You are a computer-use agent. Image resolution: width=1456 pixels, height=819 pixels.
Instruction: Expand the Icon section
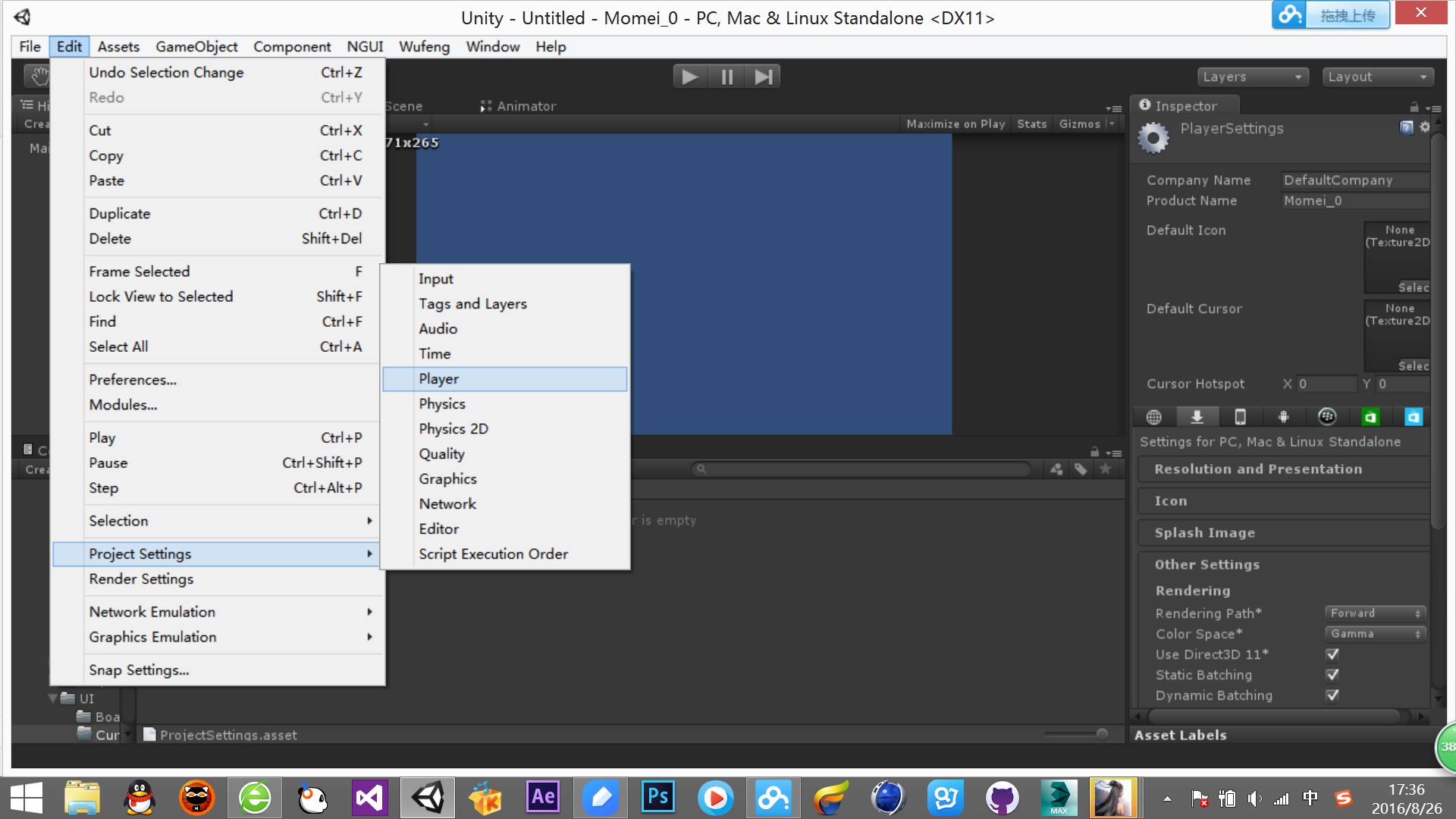point(1283,500)
